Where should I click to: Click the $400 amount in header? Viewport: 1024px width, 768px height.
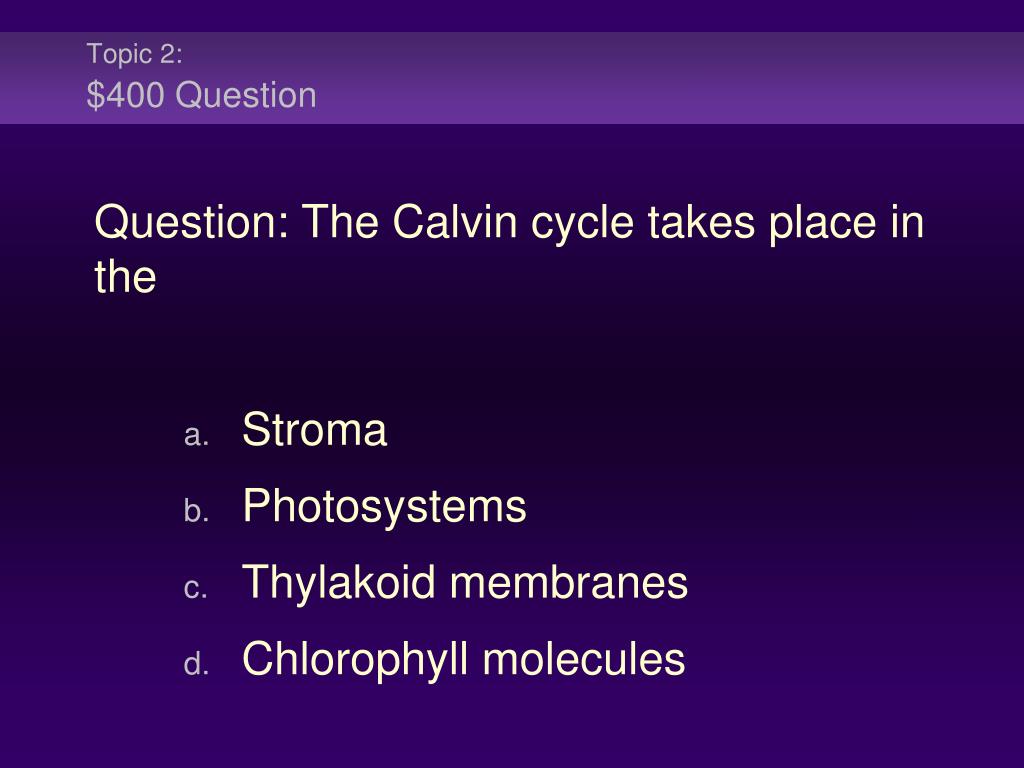pos(125,95)
